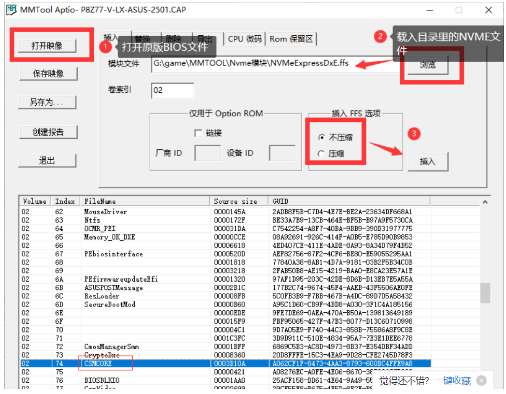Switch to the 插入 tab
The height and width of the screenshot is (394, 506).
(x=111, y=38)
